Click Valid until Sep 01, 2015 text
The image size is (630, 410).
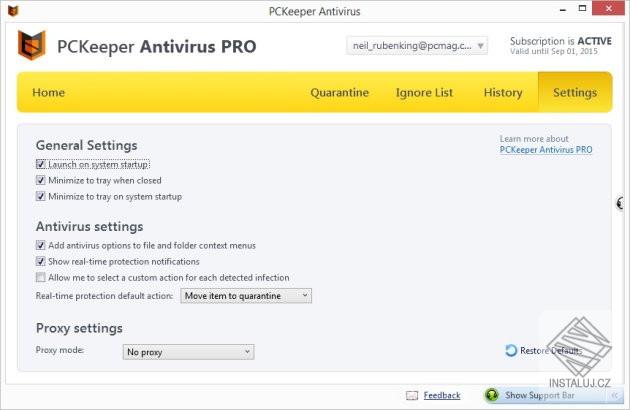(554, 51)
